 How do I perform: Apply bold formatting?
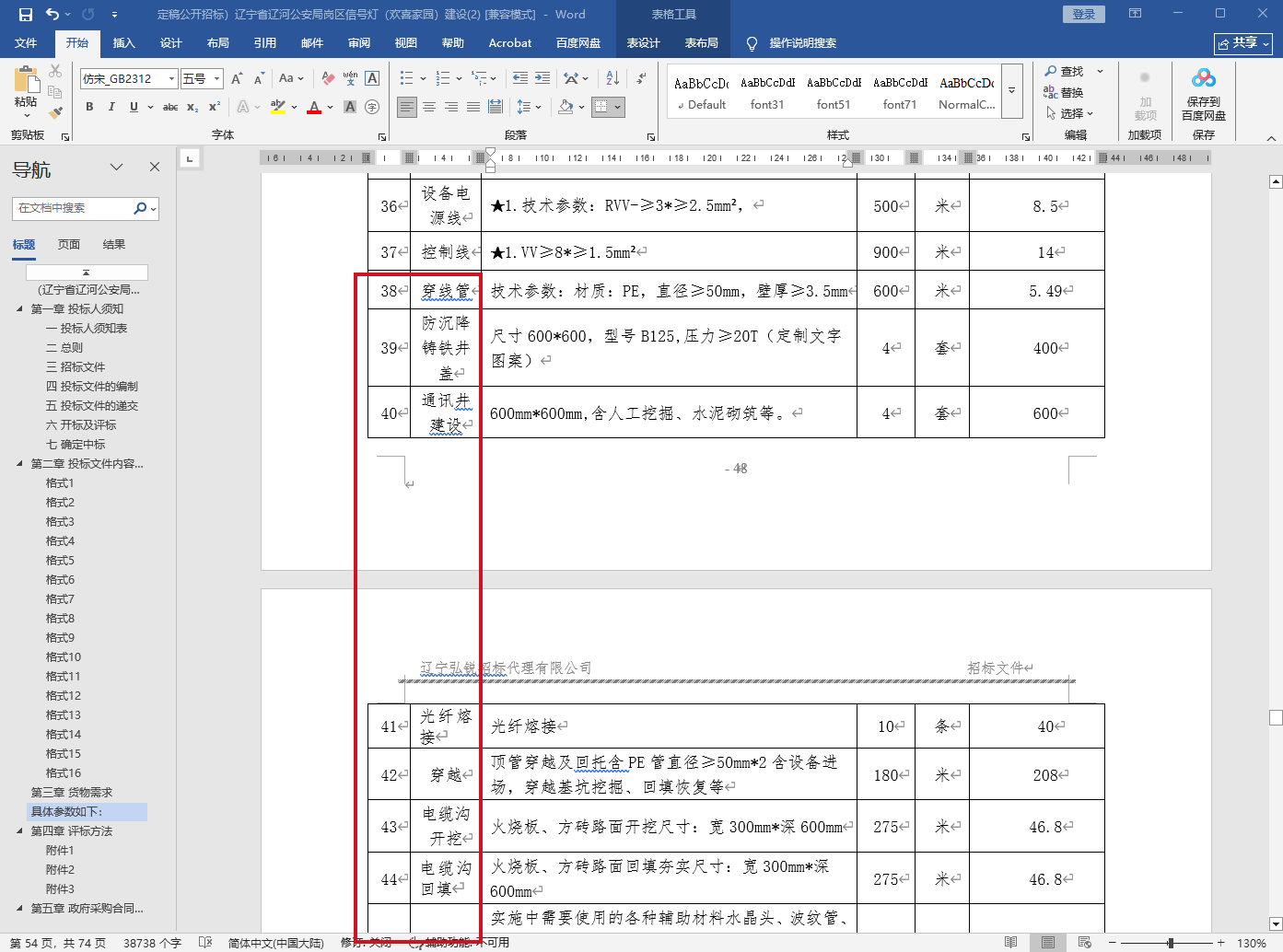89,107
